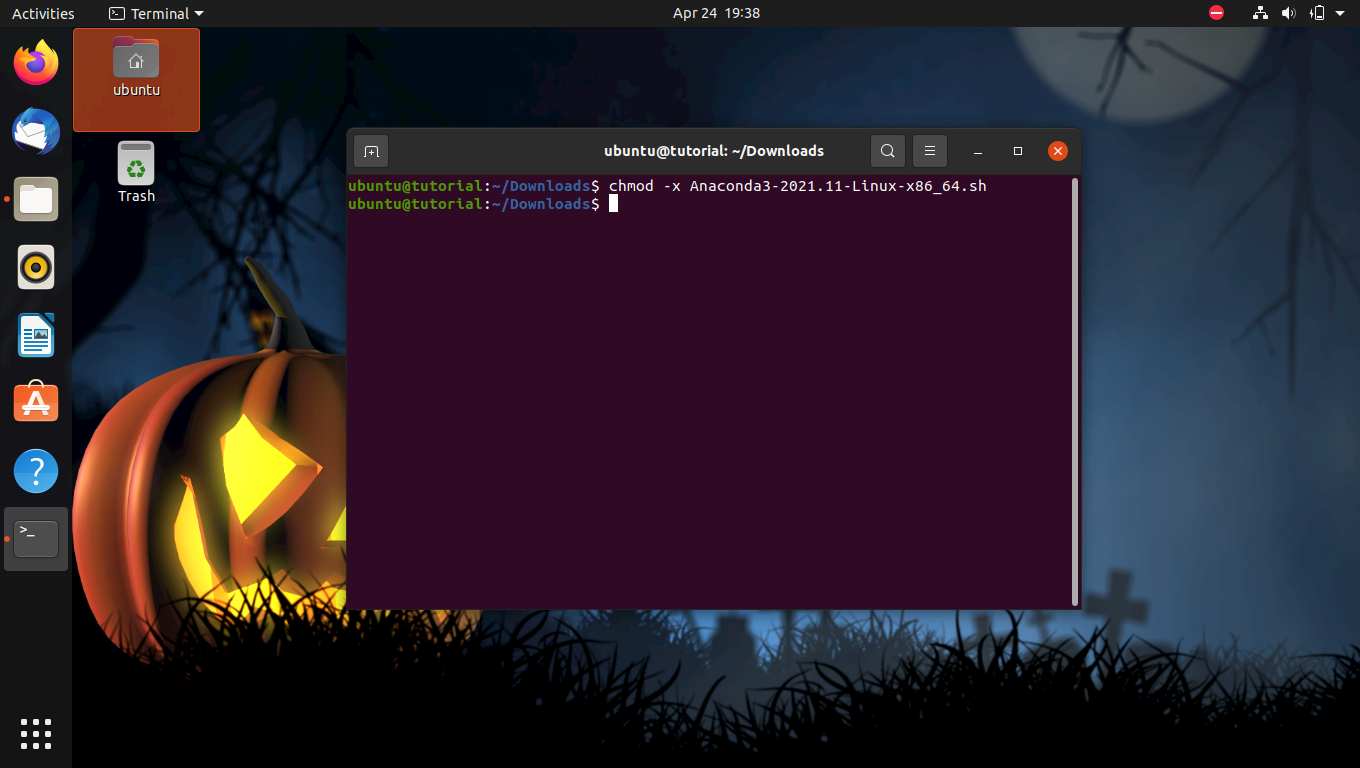Open the terminal hamburger menu
This screenshot has height=768, width=1360.
930,151
